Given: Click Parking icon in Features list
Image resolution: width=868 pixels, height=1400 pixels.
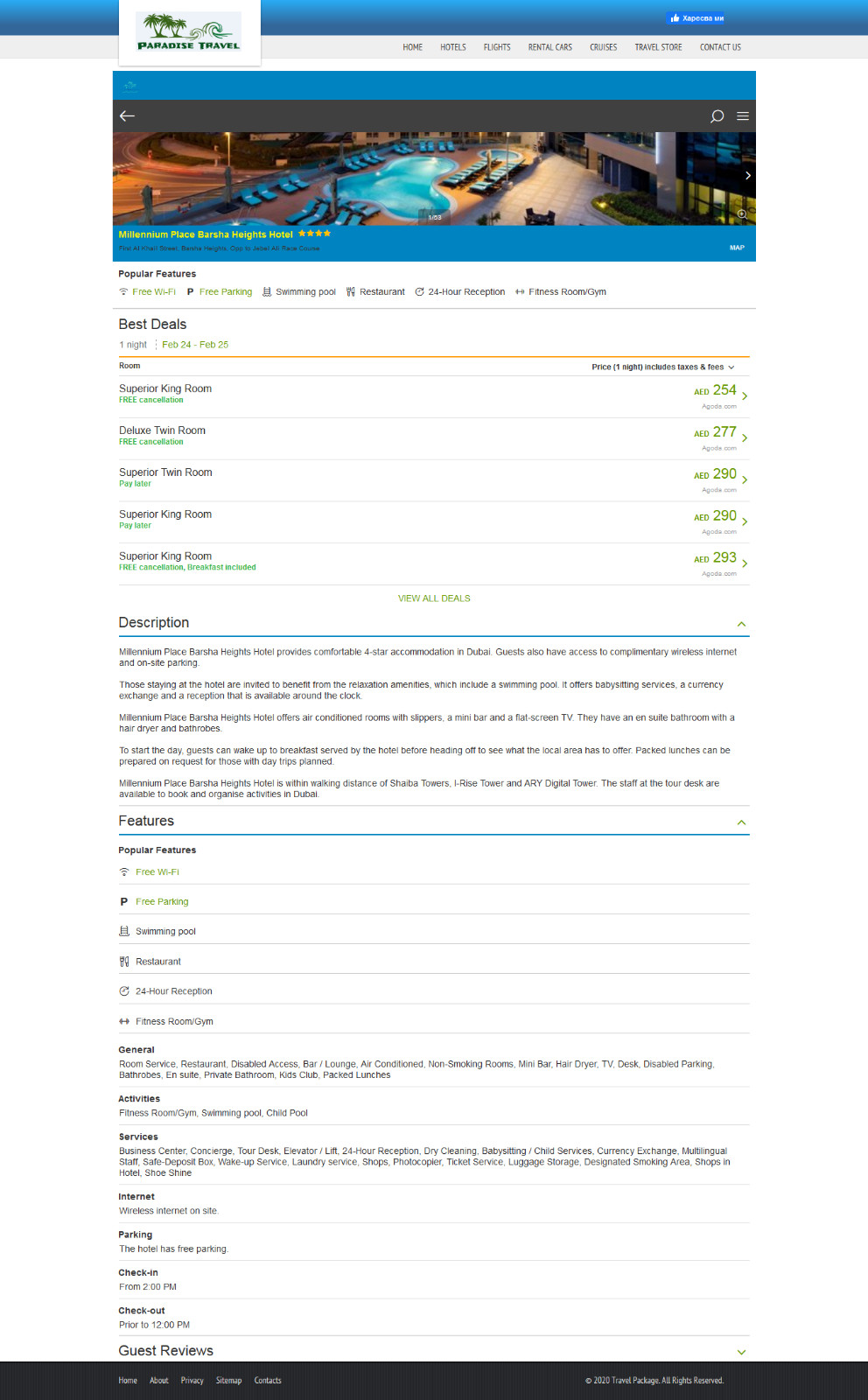Looking at the screenshot, I should point(124,902).
